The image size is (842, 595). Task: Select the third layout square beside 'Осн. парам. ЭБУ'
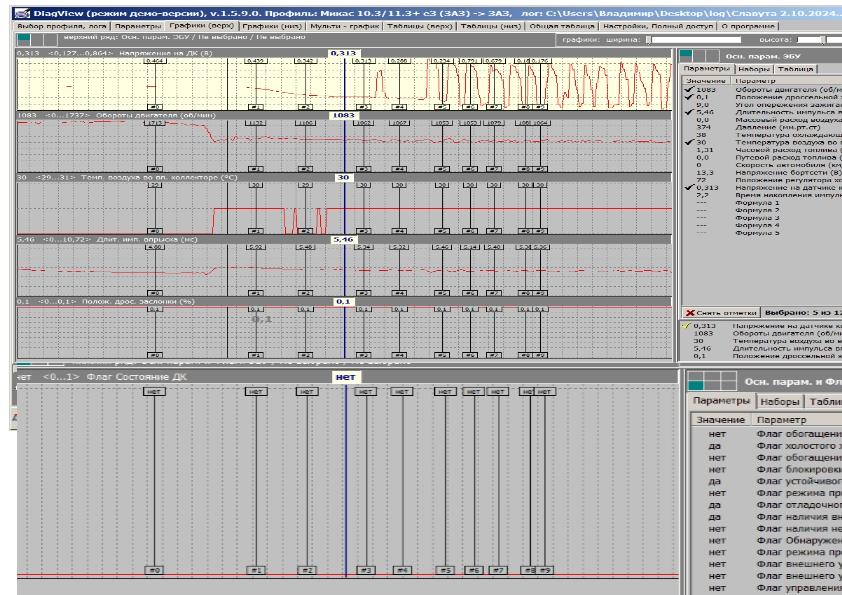713,56
